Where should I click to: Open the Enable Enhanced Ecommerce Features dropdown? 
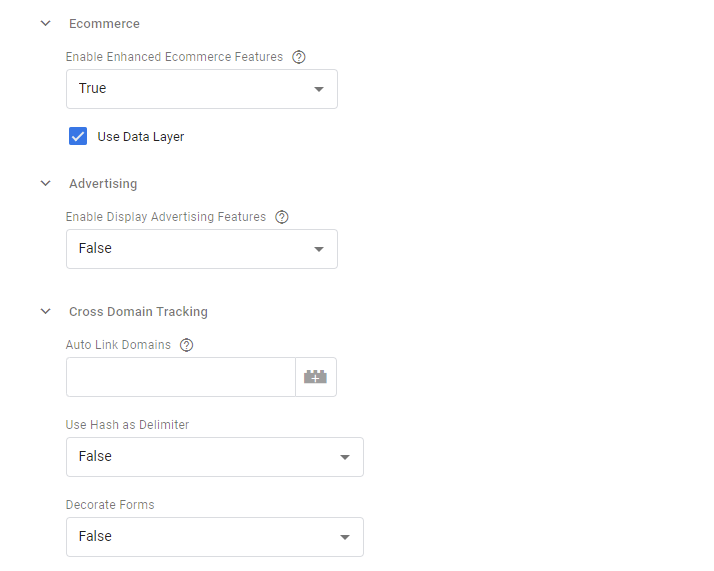[x=202, y=89]
